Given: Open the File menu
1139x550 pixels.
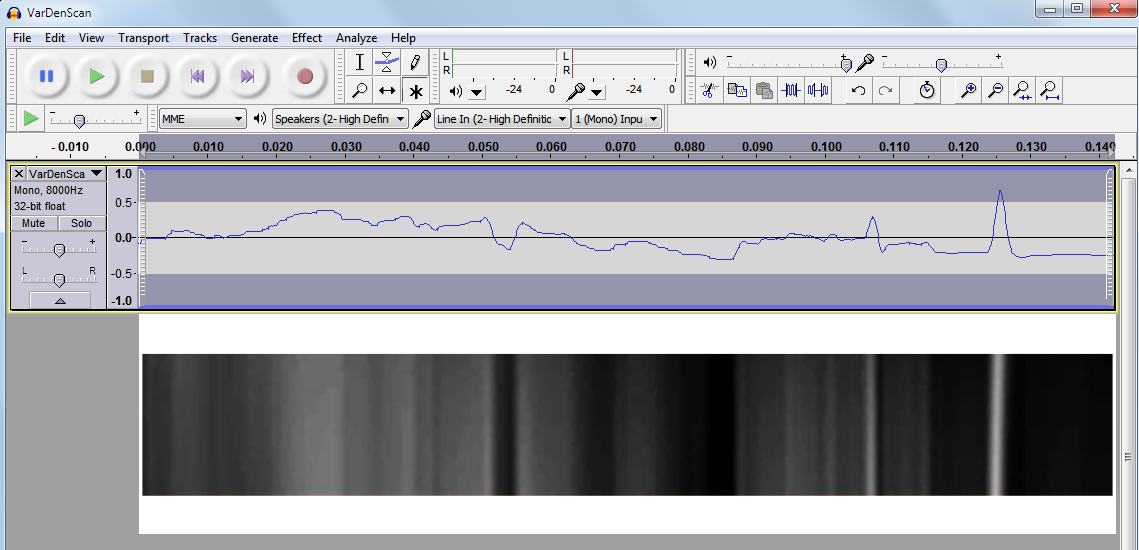Looking at the screenshot, I should click(22, 38).
